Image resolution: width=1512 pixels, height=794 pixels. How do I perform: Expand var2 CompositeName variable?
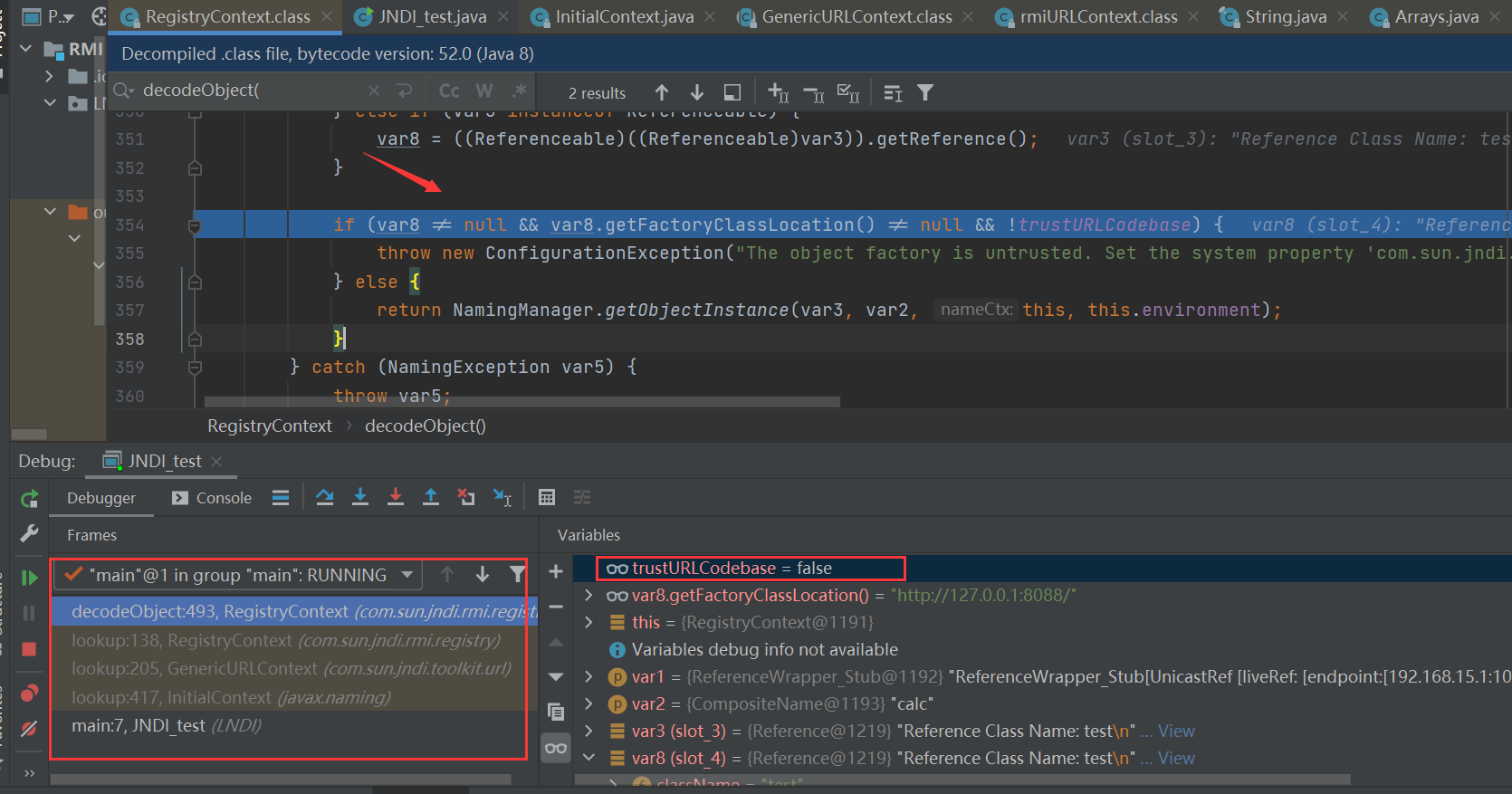(589, 703)
